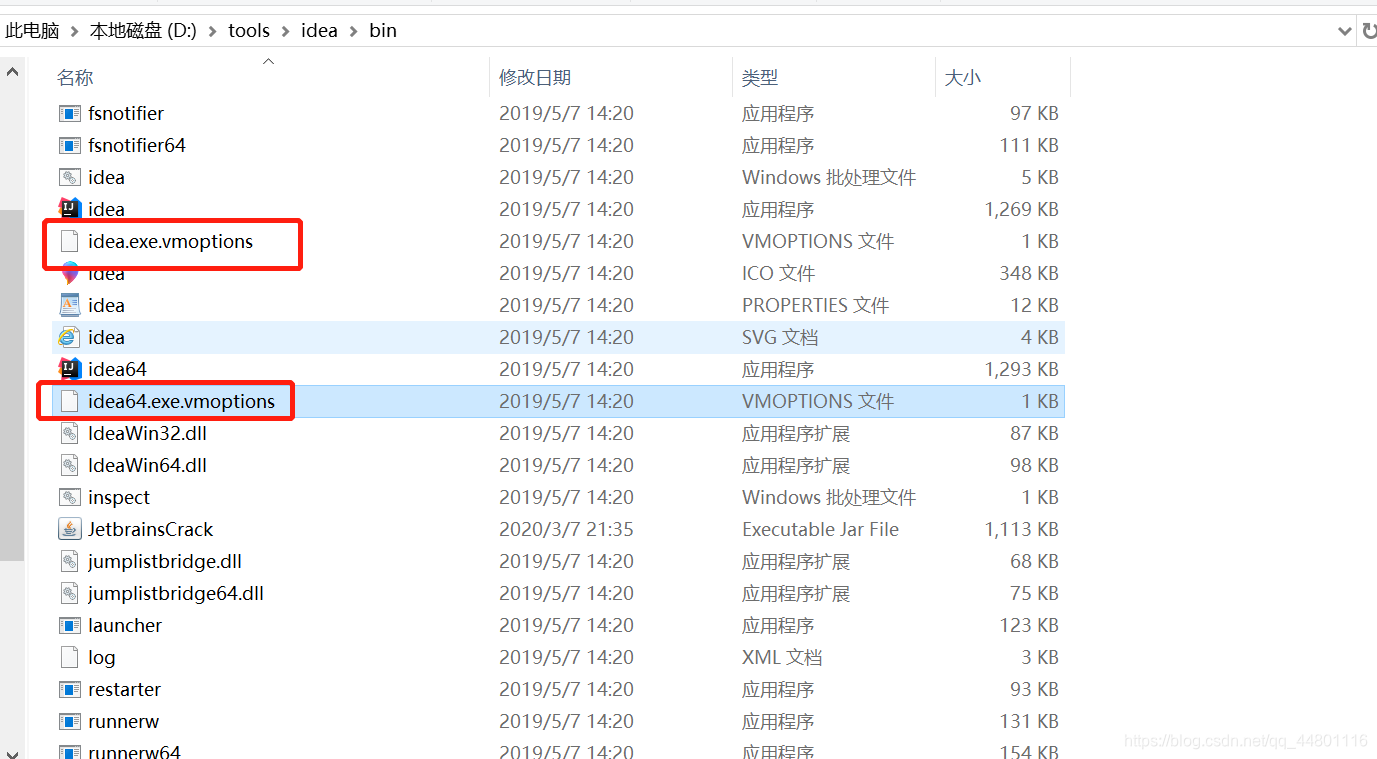Click the XML 文档 type cell
Viewport: 1377px width, 759px height.
point(782,657)
